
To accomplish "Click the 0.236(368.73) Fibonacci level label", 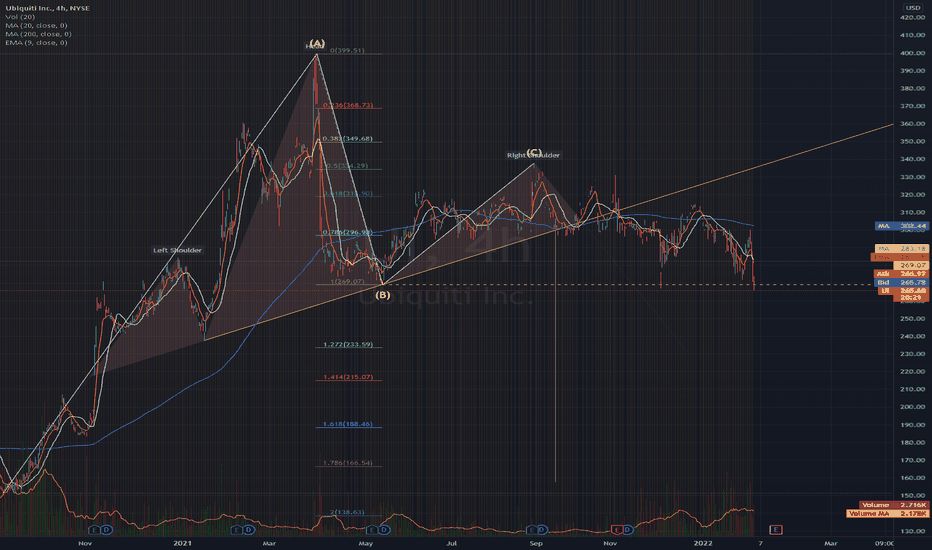I will [x=348, y=105].
